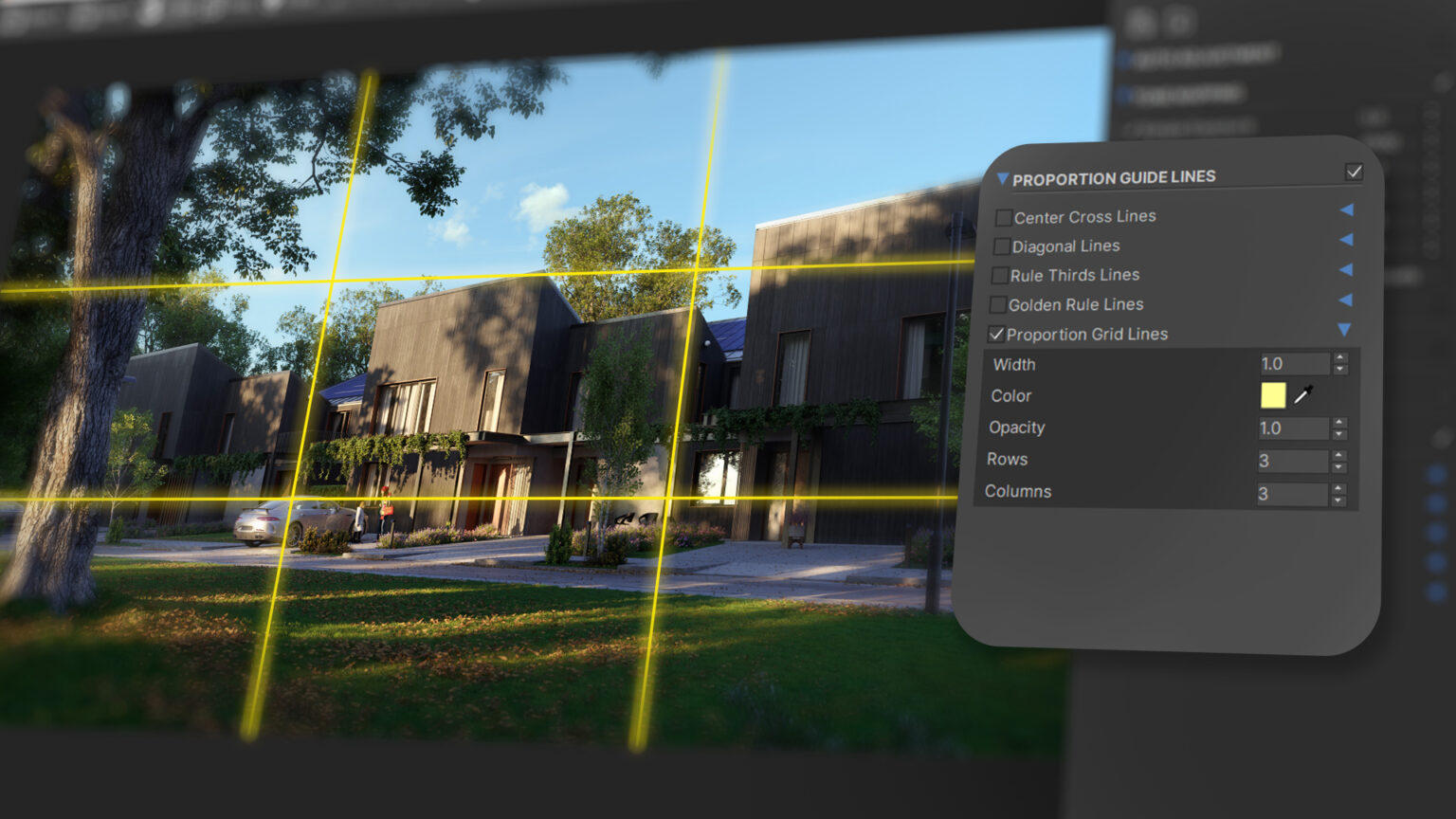Viewport: 1456px width, 819px height.
Task: Click the "Width" label
Action: click(x=1014, y=364)
